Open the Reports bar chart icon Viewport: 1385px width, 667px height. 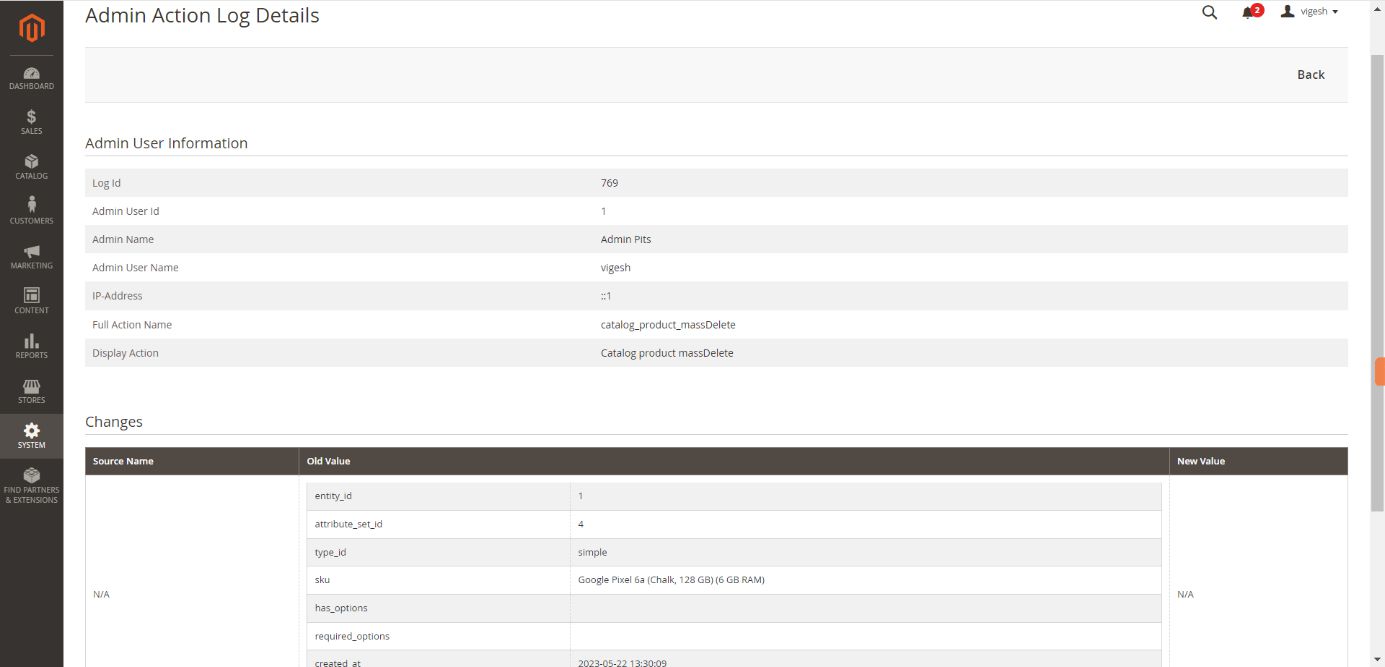point(31,346)
